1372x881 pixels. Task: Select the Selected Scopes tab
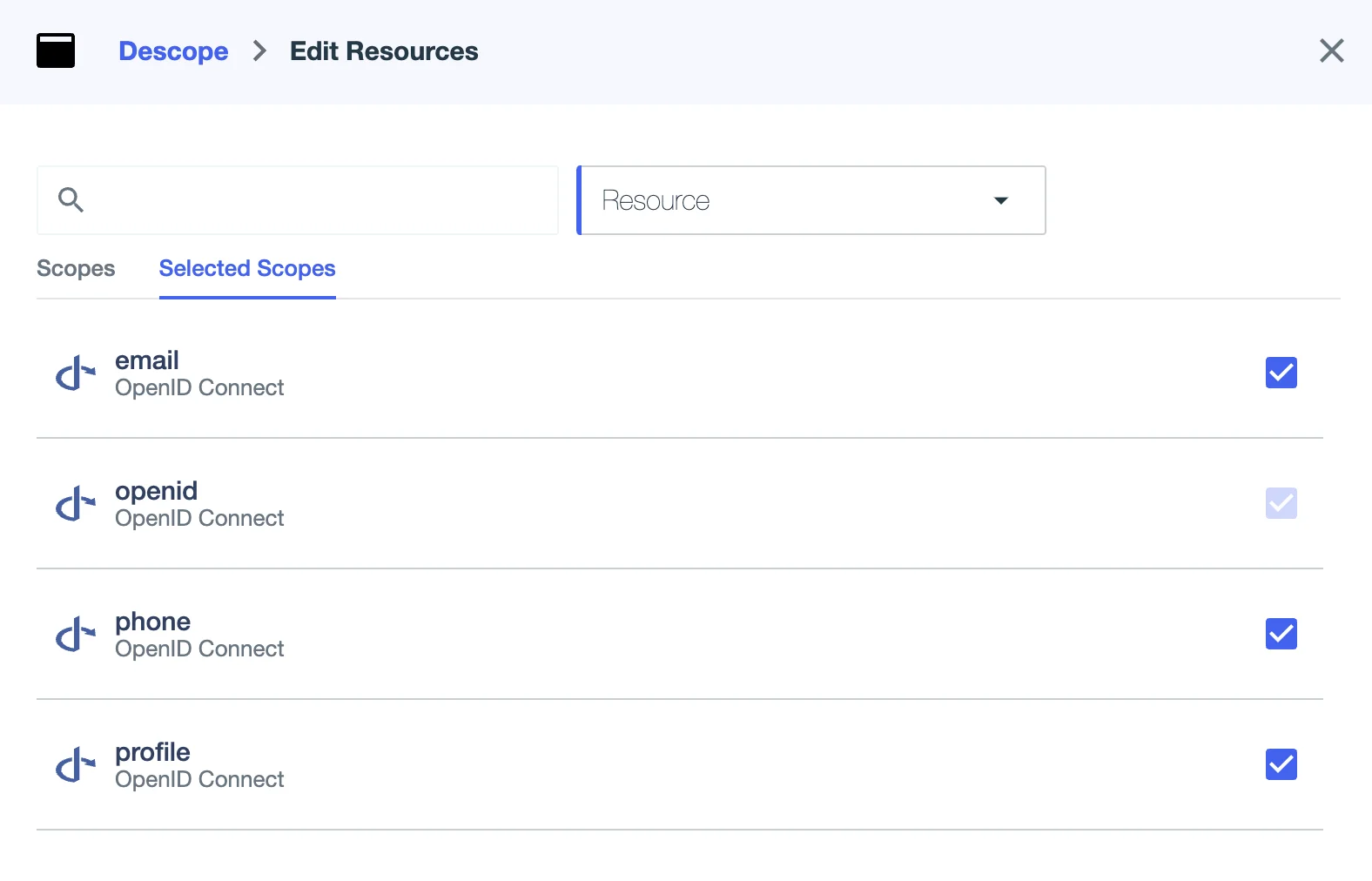(247, 268)
